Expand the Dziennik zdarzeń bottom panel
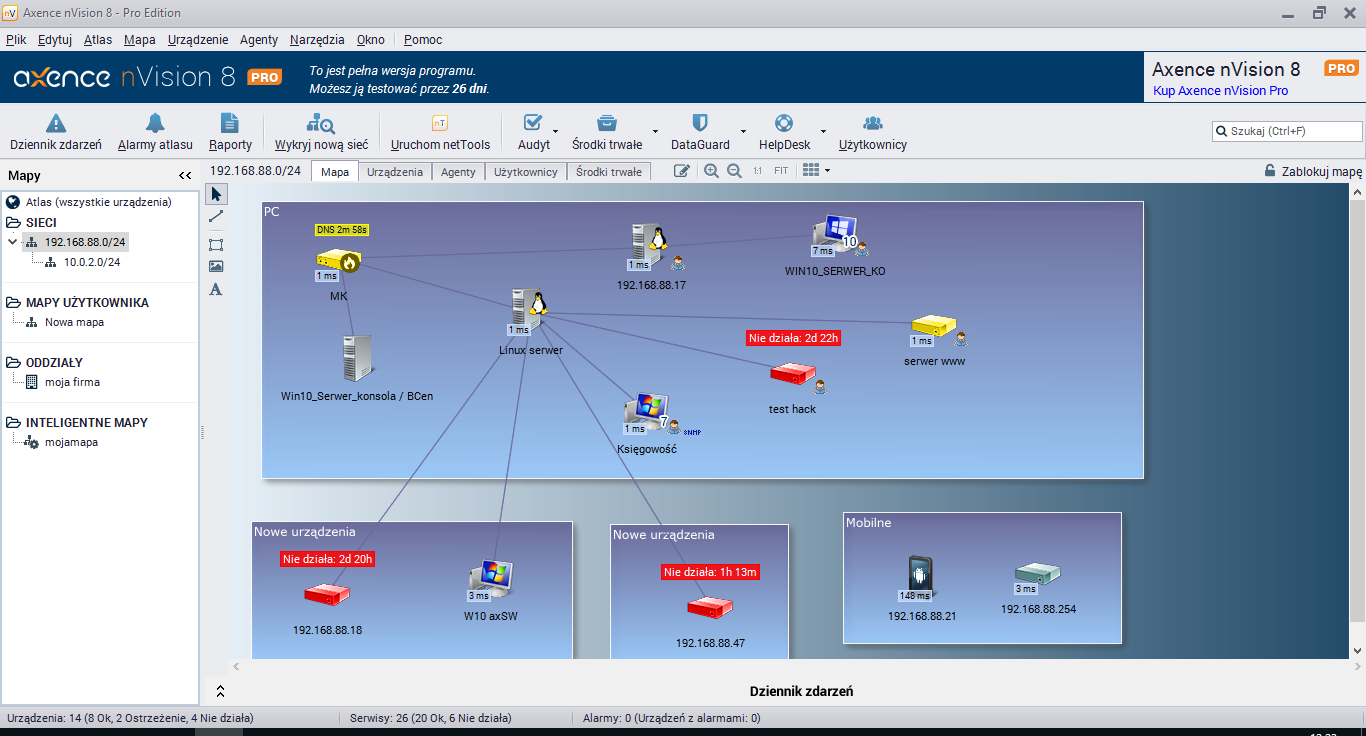The width and height of the screenshot is (1366, 736). tap(220, 691)
